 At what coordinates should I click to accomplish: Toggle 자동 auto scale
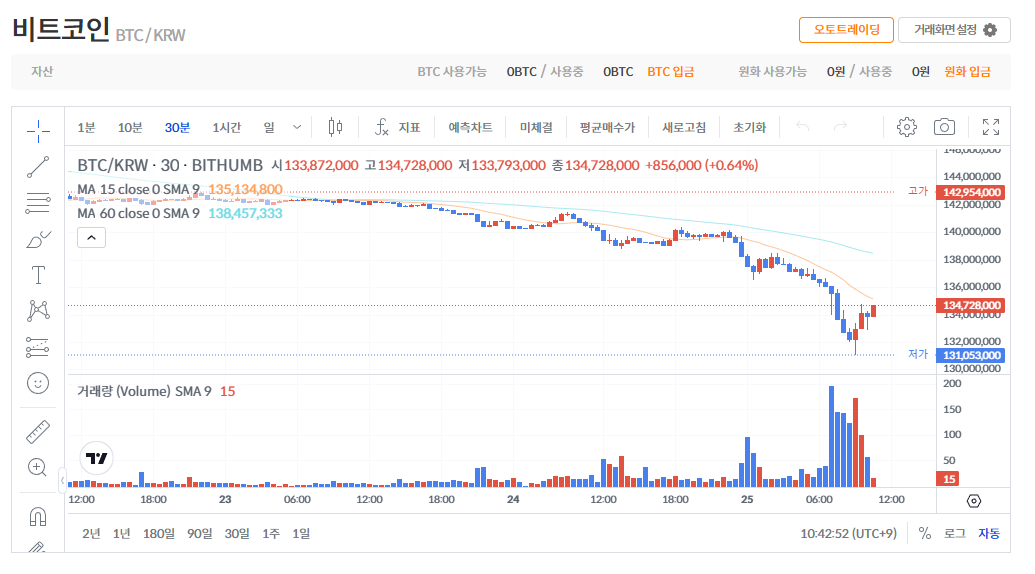coord(989,533)
